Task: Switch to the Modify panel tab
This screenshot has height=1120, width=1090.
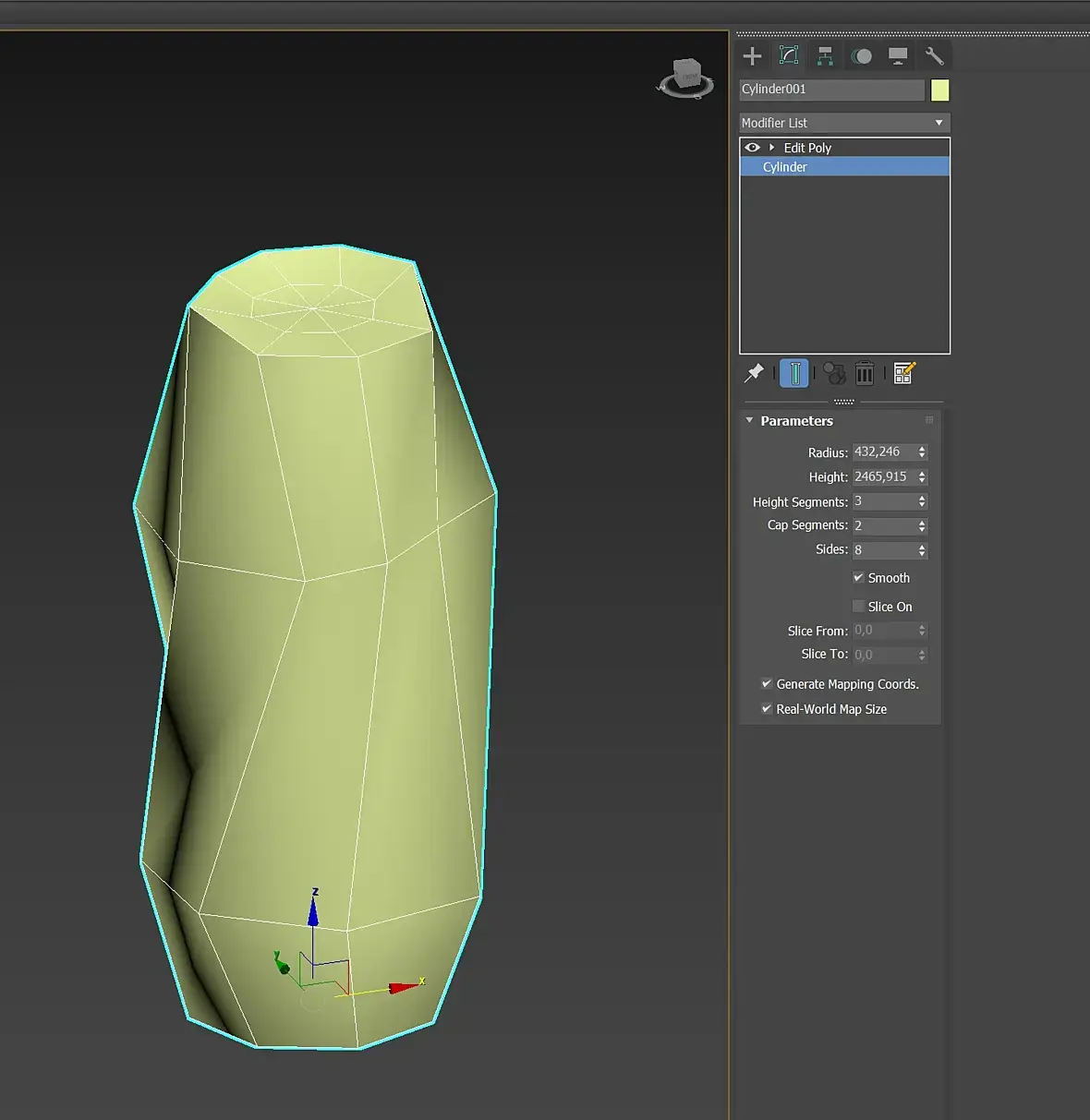Action: (x=789, y=56)
